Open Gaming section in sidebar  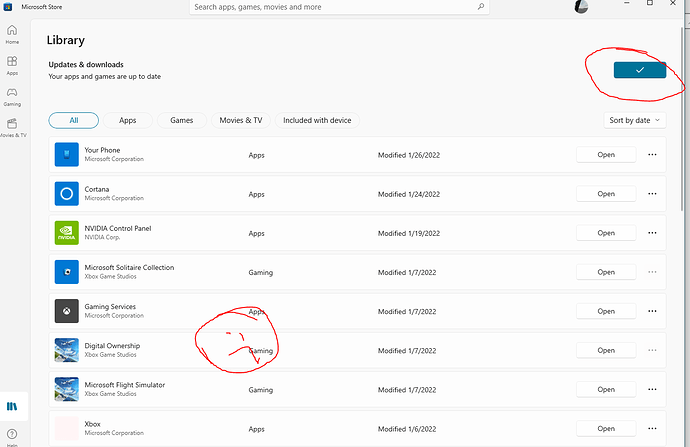(12, 96)
